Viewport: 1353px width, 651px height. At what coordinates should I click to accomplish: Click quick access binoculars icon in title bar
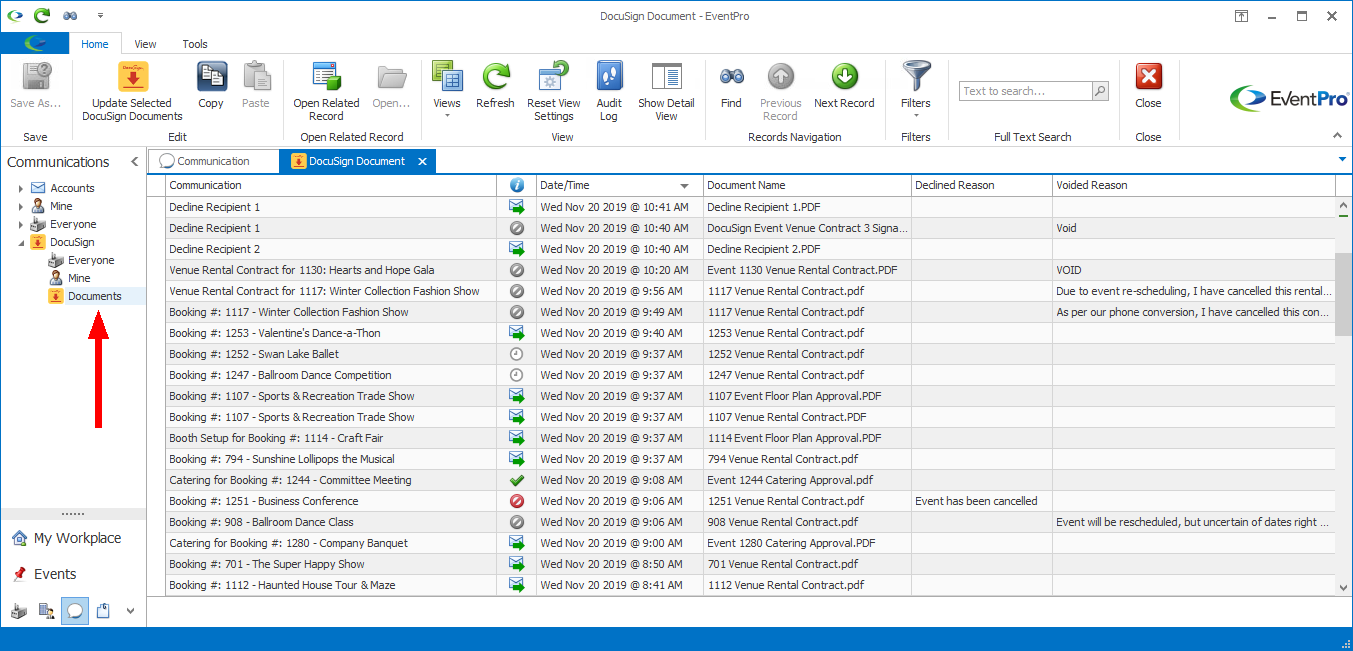(70, 16)
